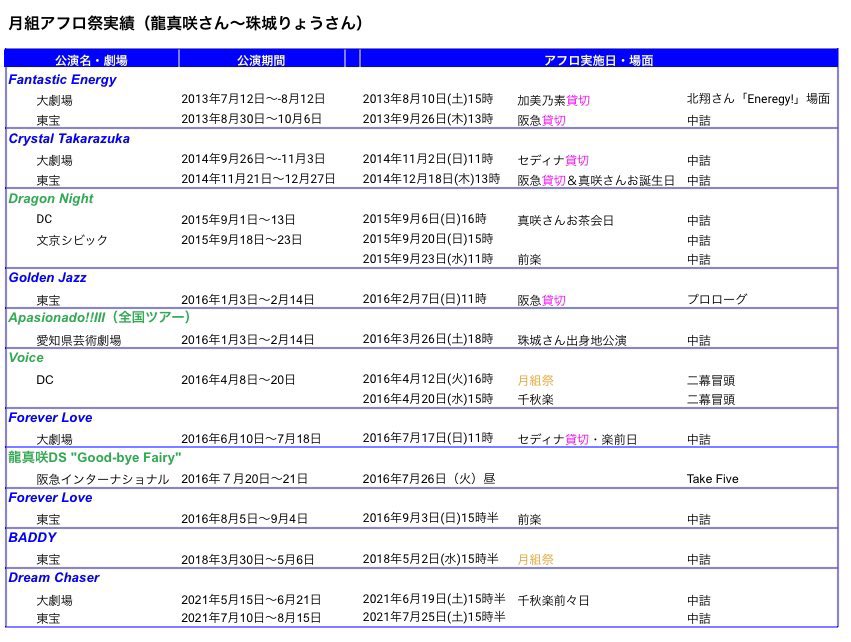Select the Crystal Takarazuka show title
The height and width of the screenshot is (642, 851).
coord(69,139)
